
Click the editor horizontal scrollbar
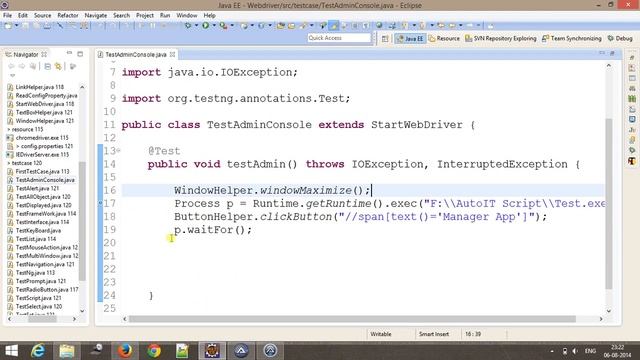pos(352,319)
